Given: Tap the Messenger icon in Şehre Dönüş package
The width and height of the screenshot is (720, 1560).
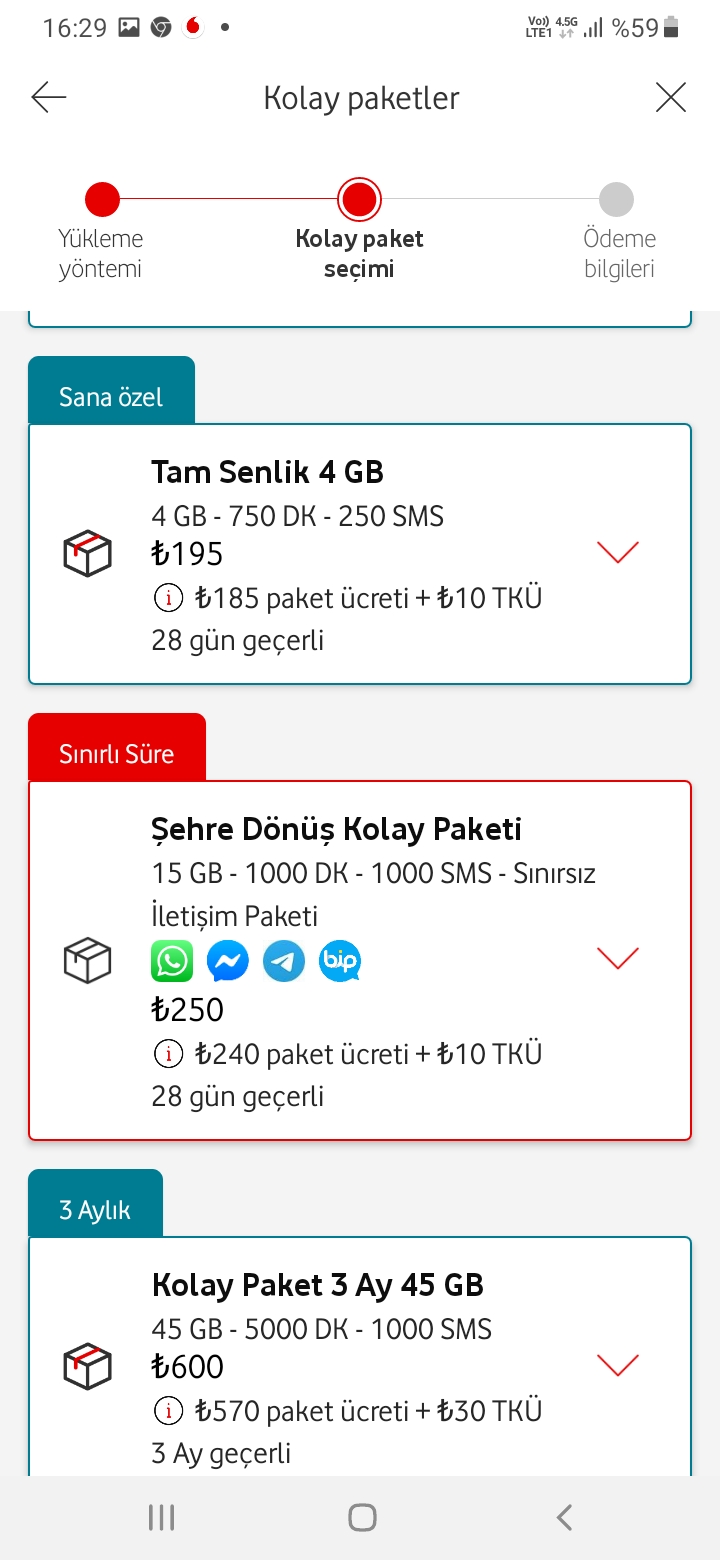Looking at the screenshot, I should click(x=228, y=961).
